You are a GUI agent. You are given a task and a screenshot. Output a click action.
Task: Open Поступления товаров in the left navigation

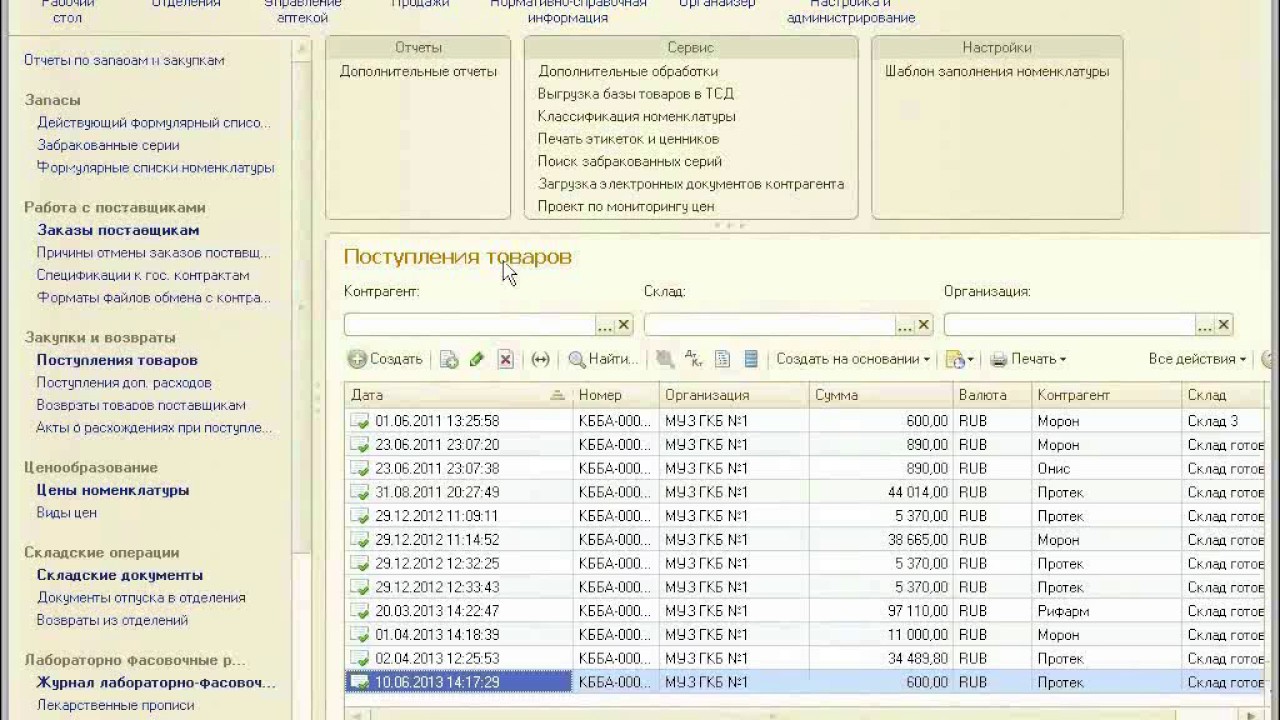pos(117,360)
